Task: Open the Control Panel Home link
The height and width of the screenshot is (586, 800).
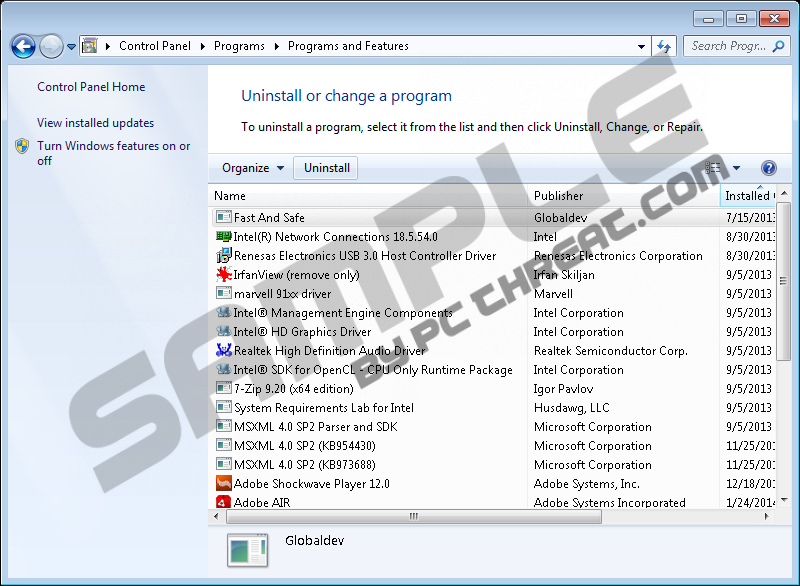Action: 91,87
